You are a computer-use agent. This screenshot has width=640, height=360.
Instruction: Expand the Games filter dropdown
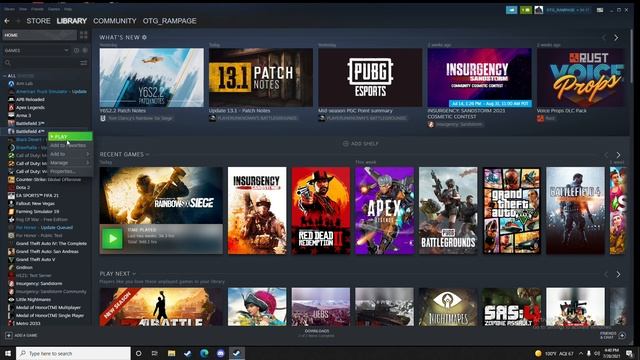(x=66, y=50)
